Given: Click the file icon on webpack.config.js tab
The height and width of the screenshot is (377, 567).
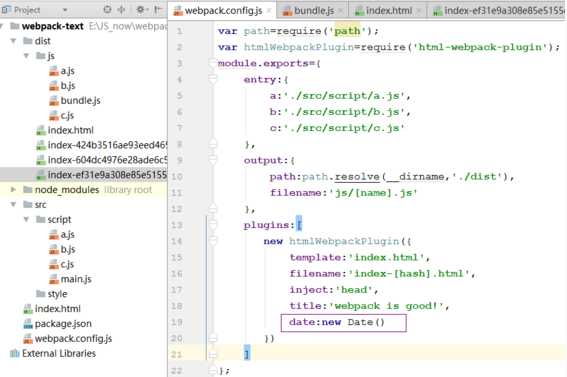Looking at the screenshot, I should click(x=178, y=11).
